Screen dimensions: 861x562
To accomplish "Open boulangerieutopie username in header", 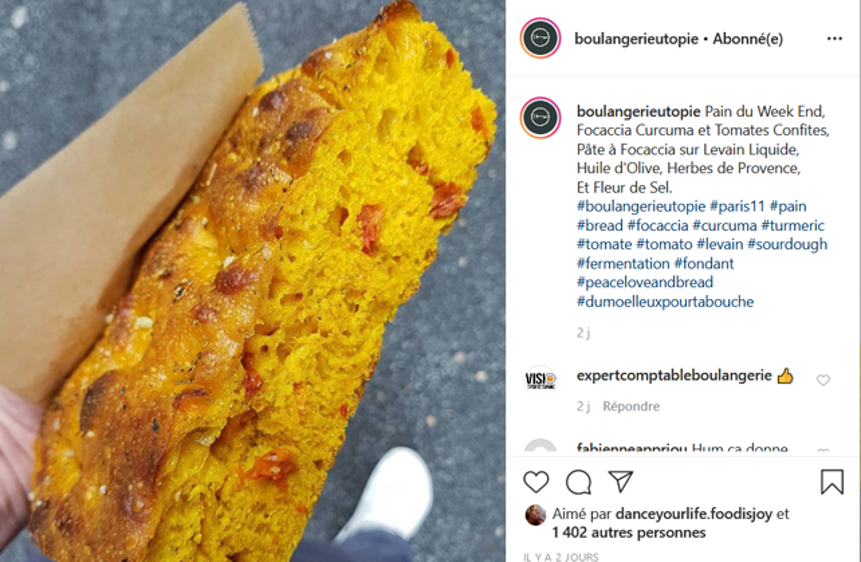I will pos(636,39).
